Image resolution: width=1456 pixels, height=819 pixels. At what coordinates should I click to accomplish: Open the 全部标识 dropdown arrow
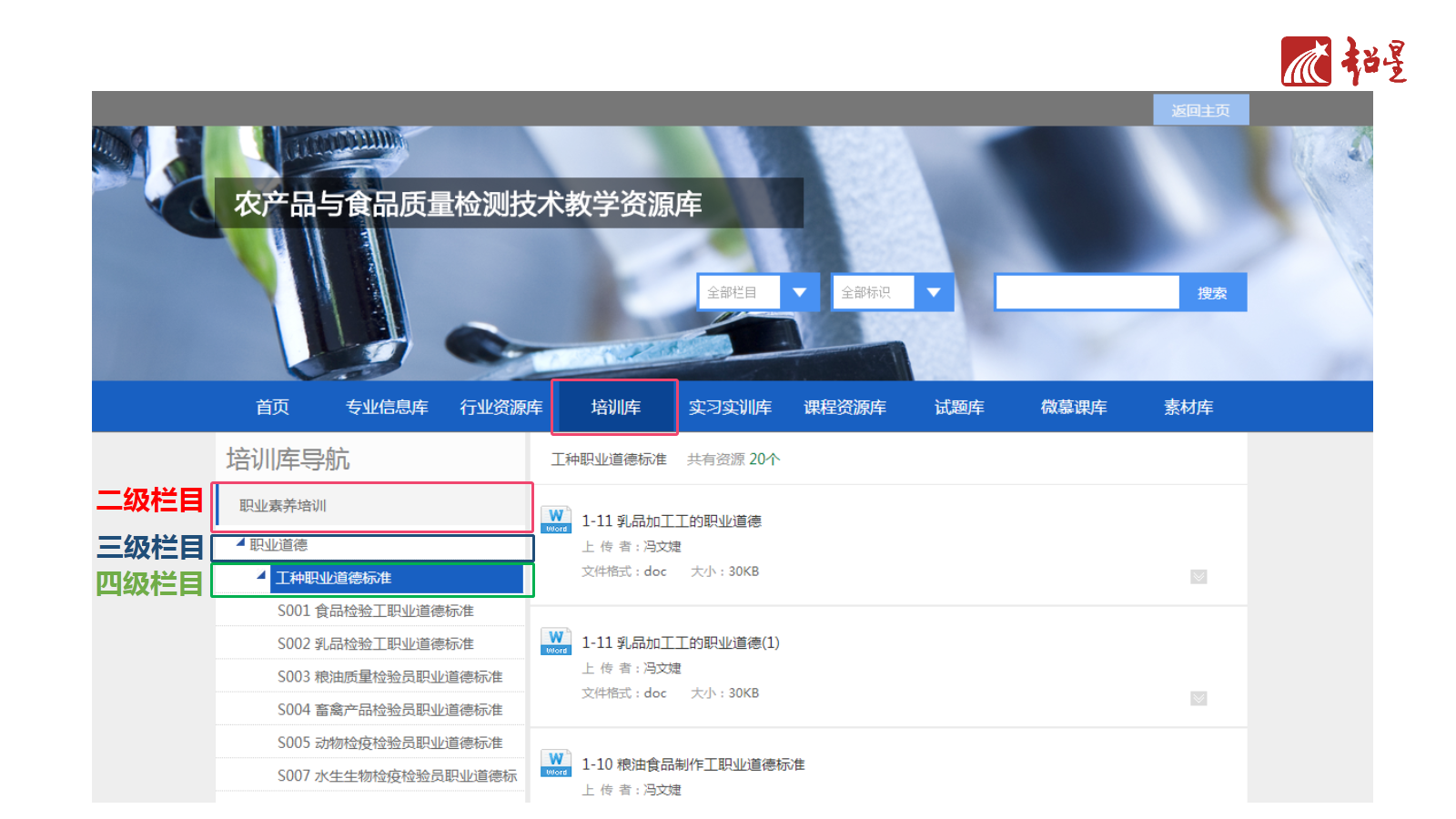934,292
